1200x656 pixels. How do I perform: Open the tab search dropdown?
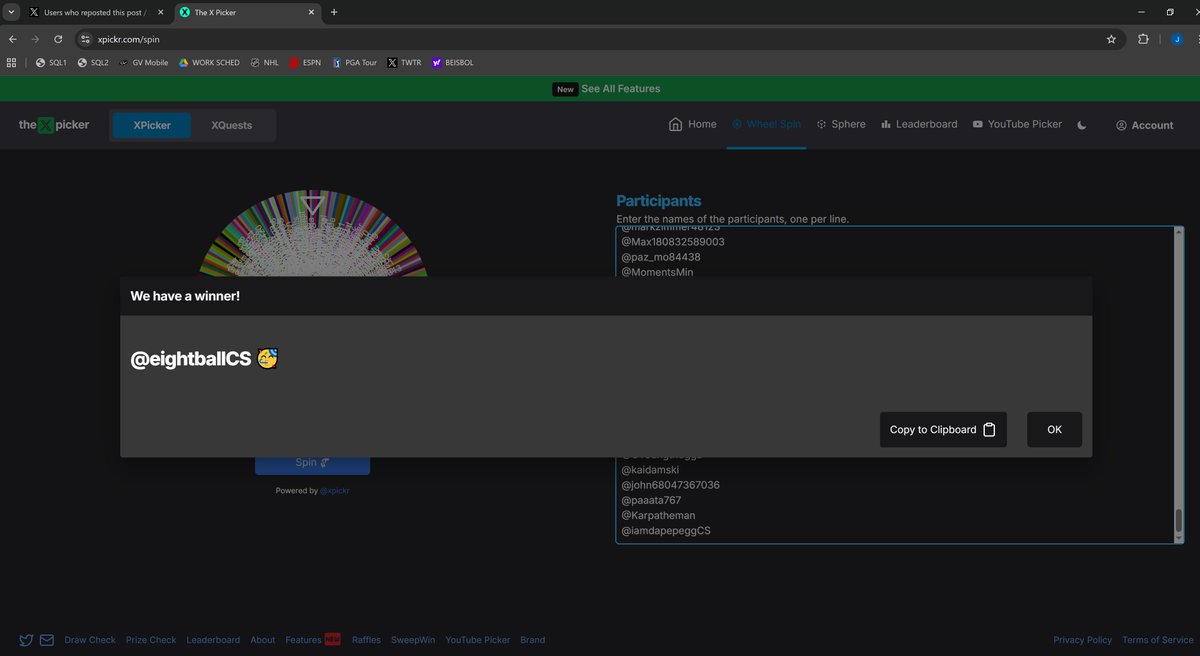click(x=10, y=12)
